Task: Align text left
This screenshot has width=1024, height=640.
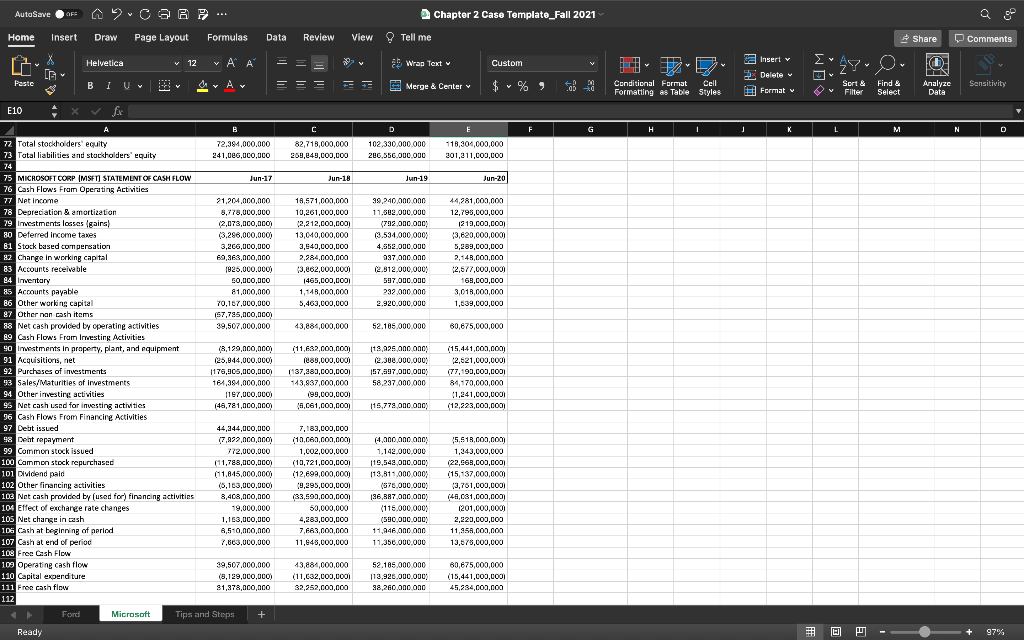Action: pyautogui.click(x=282, y=86)
